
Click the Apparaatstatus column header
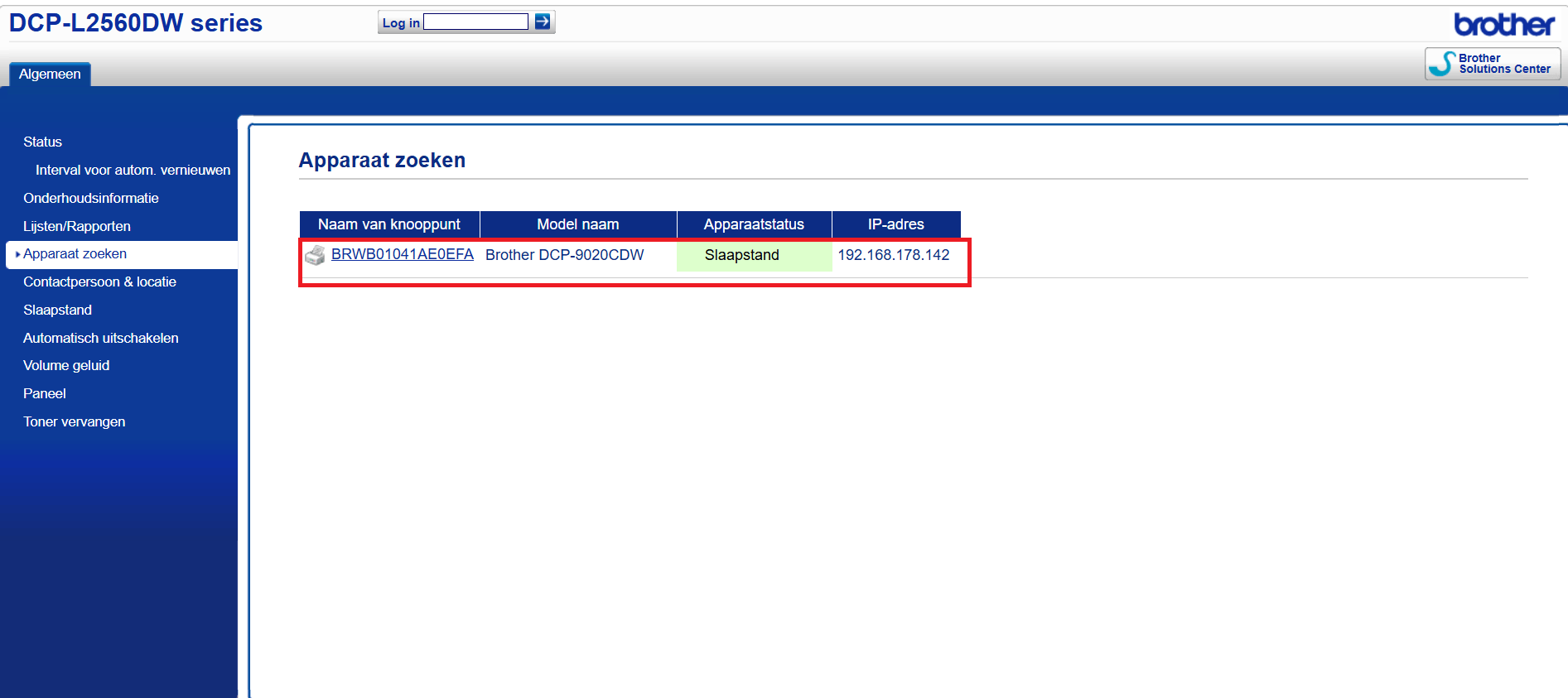(x=754, y=224)
